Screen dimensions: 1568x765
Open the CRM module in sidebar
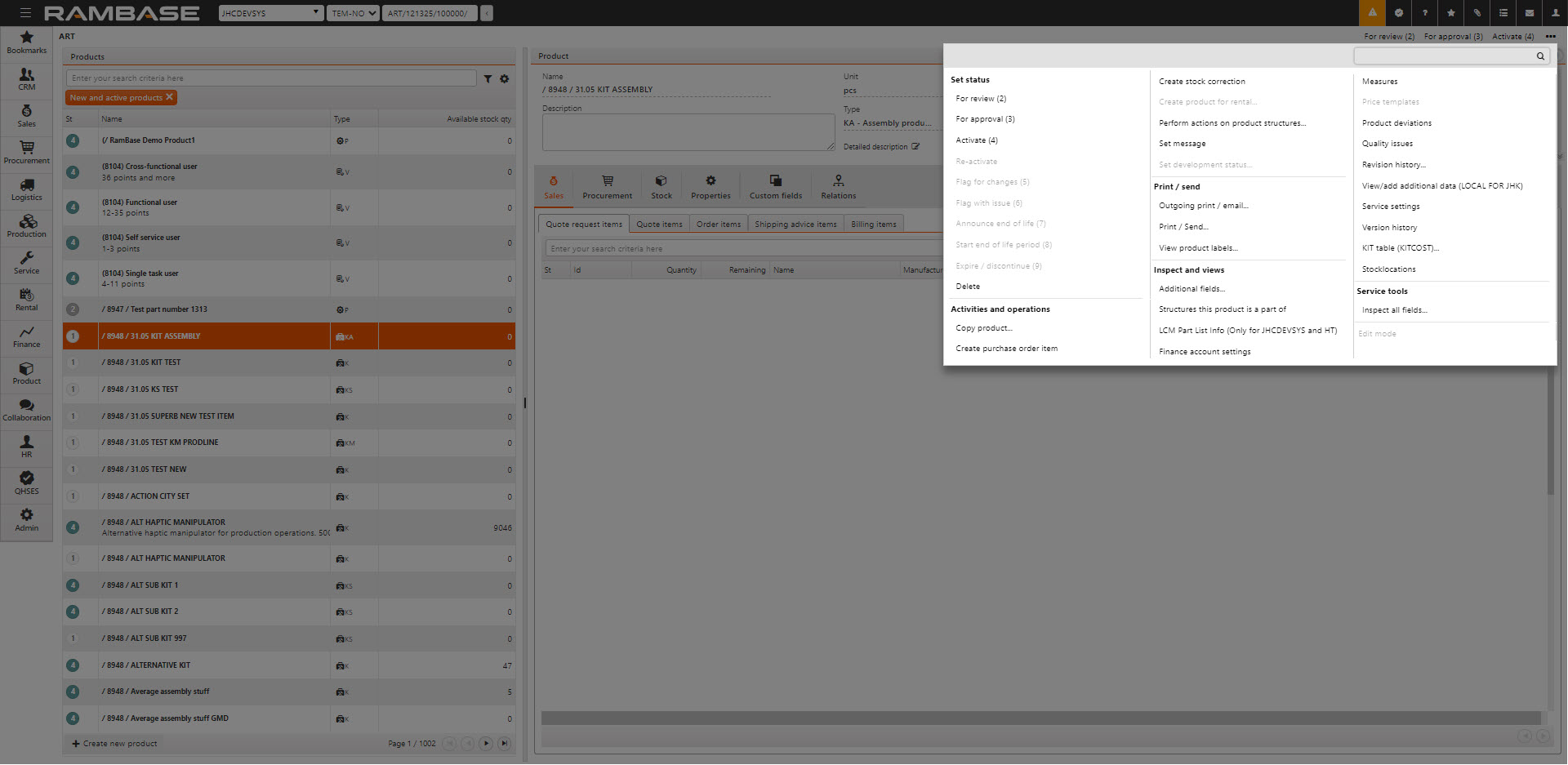click(26, 78)
